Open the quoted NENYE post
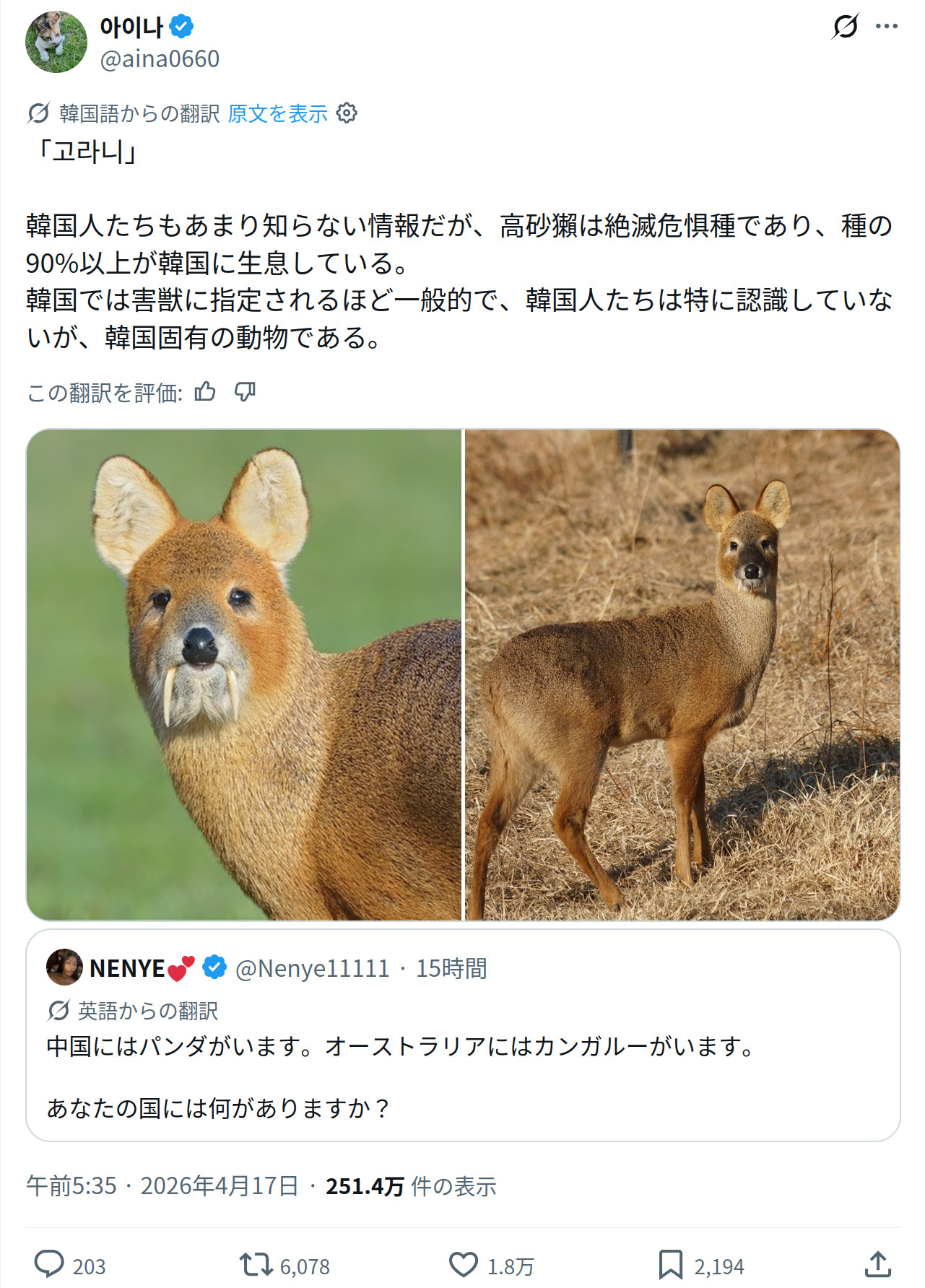This screenshot has width=925, height=1288. (x=463, y=1076)
